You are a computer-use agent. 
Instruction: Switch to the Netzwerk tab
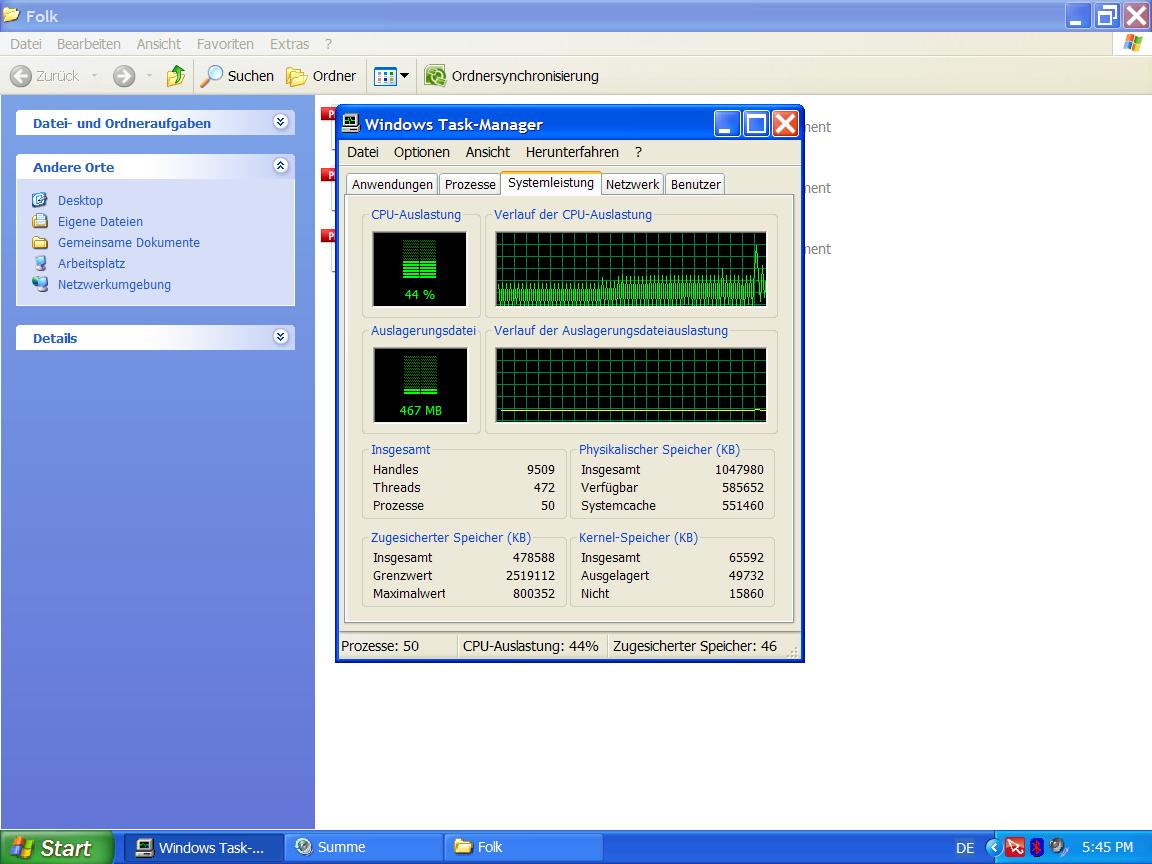point(633,184)
